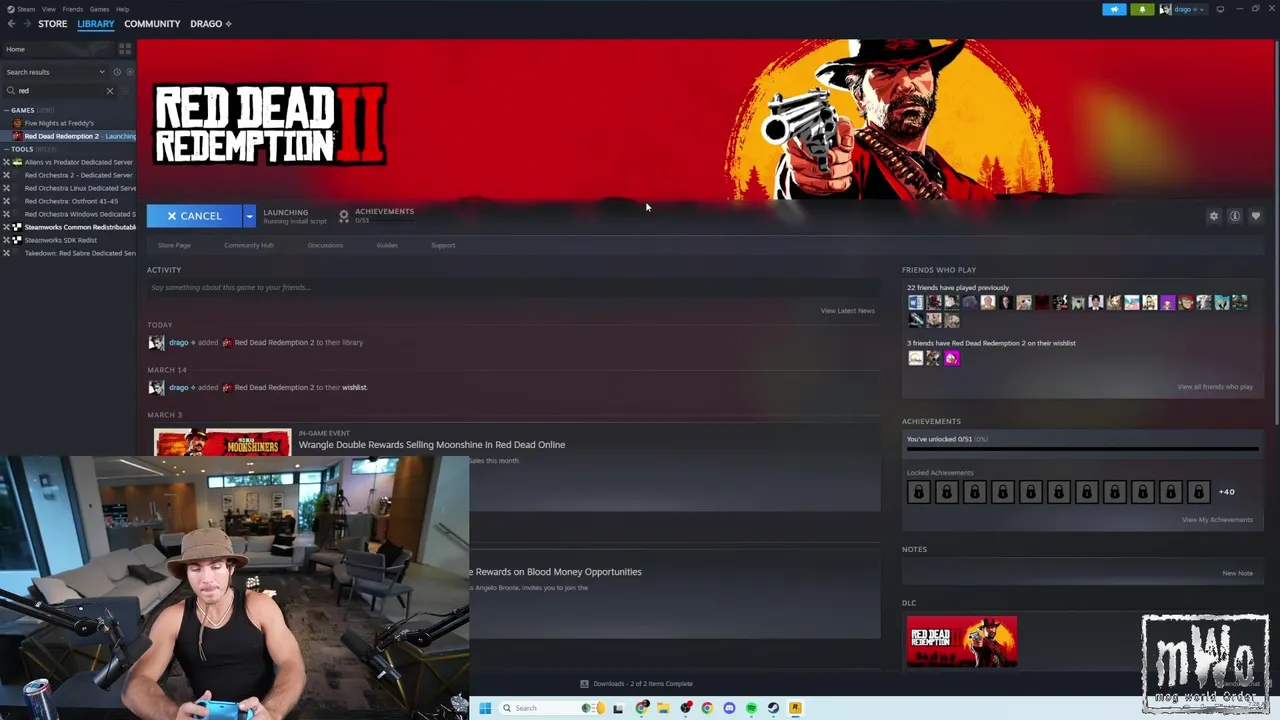Open the Community Hub link
This screenshot has width=1280, height=720.
click(249, 245)
